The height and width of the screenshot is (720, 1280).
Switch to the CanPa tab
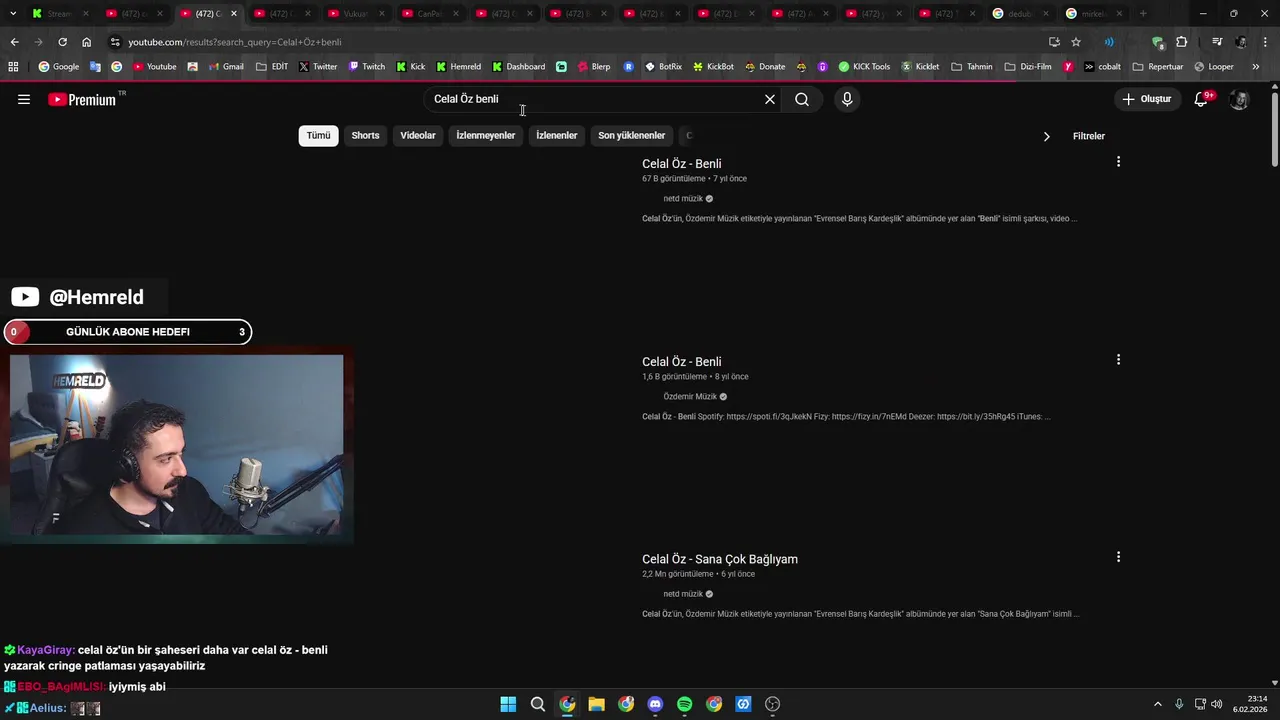click(x=431, y=14)
